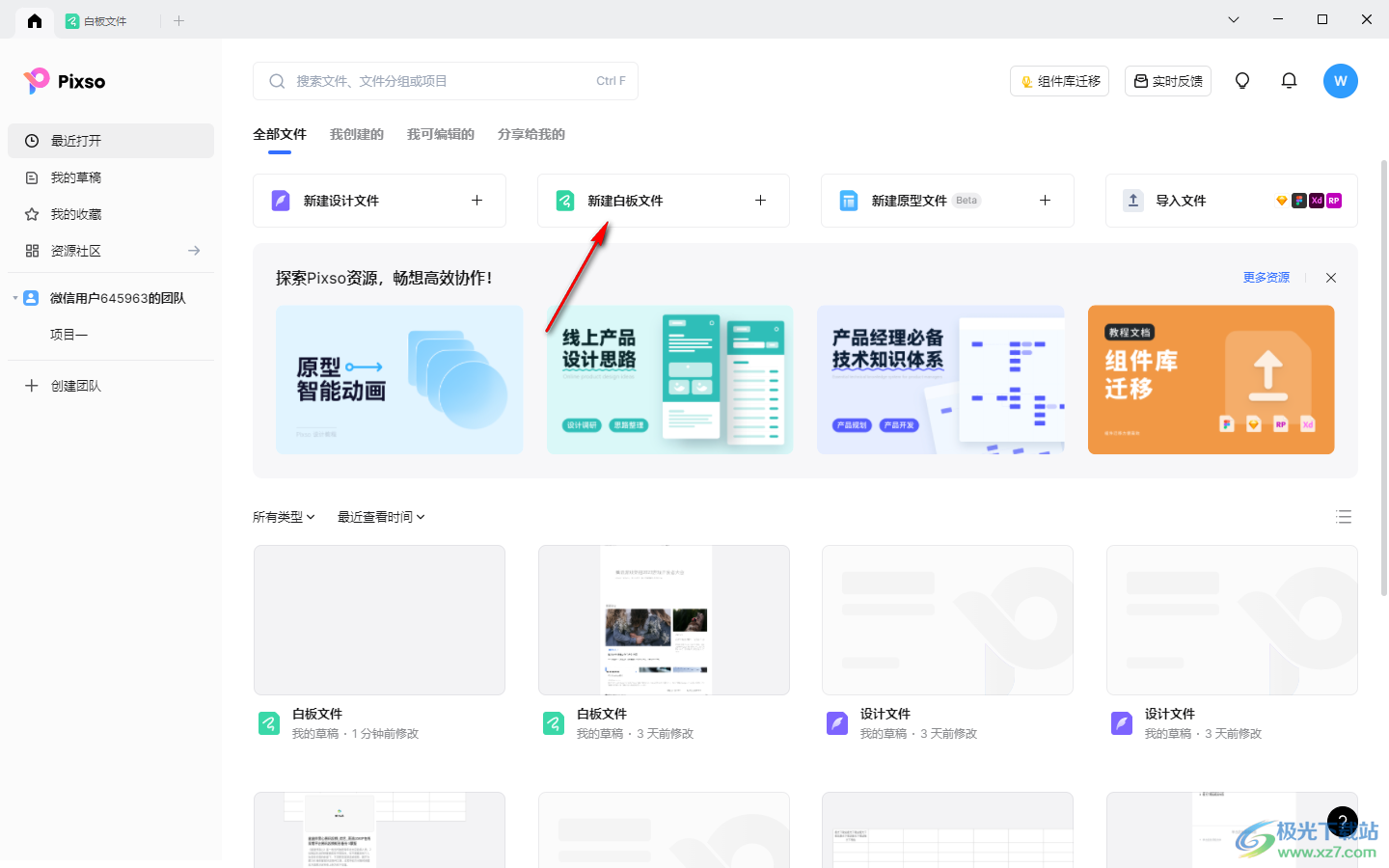The height and width of the screenshot is (868, 1389).
Task: Open the 组件库迁移 tutorial card
Action: pyautogui.click(x=1212, y=380)
